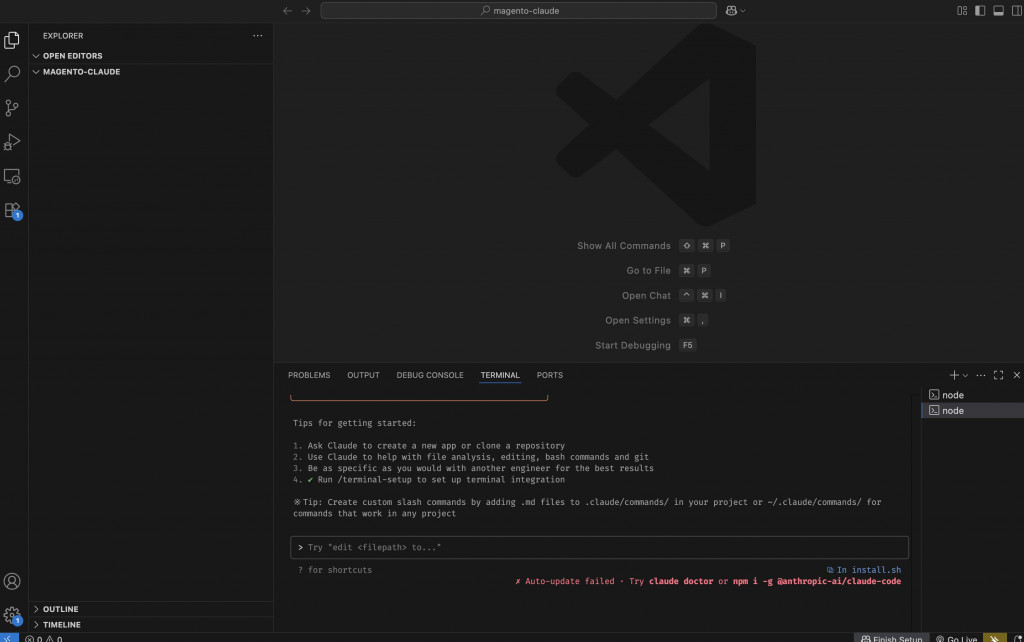This screenshot has height=642, width=1024.
Task: Open the launch profile dropdown beside plus
Action: (965, 376)
